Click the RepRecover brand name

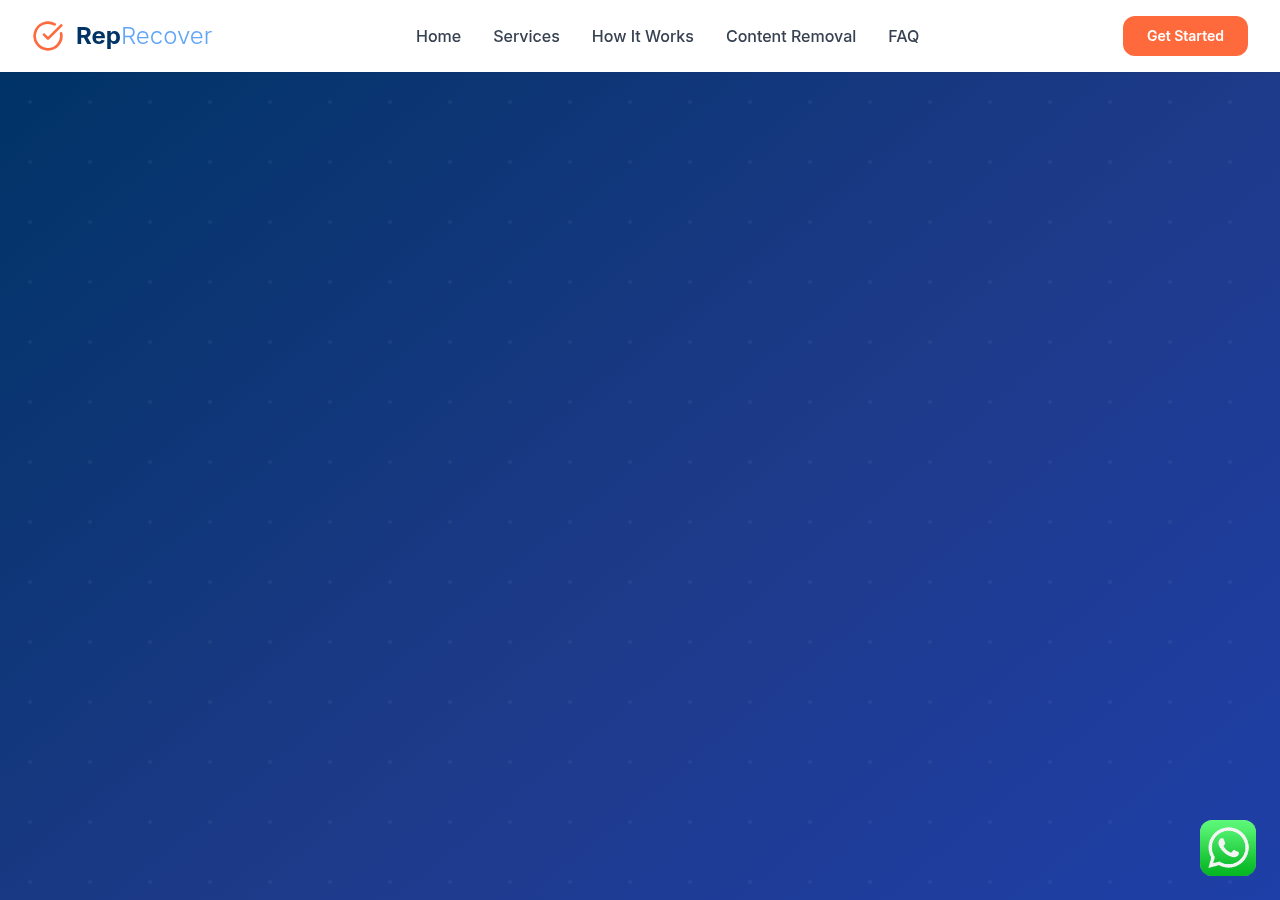(x=144, y=36)
